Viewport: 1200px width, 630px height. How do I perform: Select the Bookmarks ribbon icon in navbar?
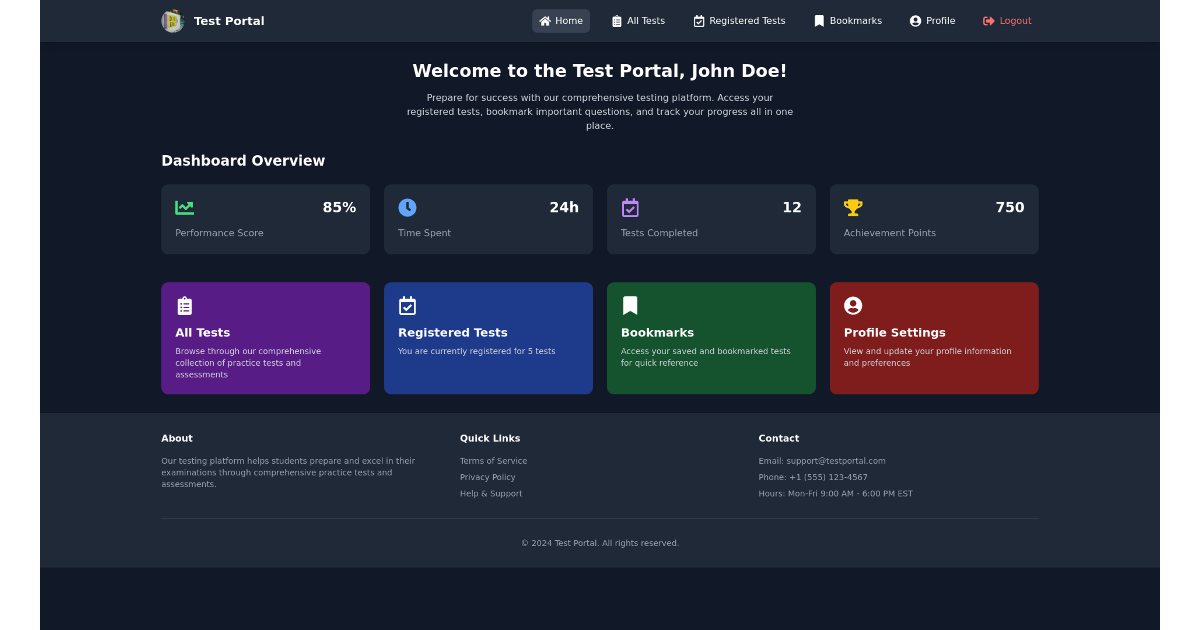(817, 20)
